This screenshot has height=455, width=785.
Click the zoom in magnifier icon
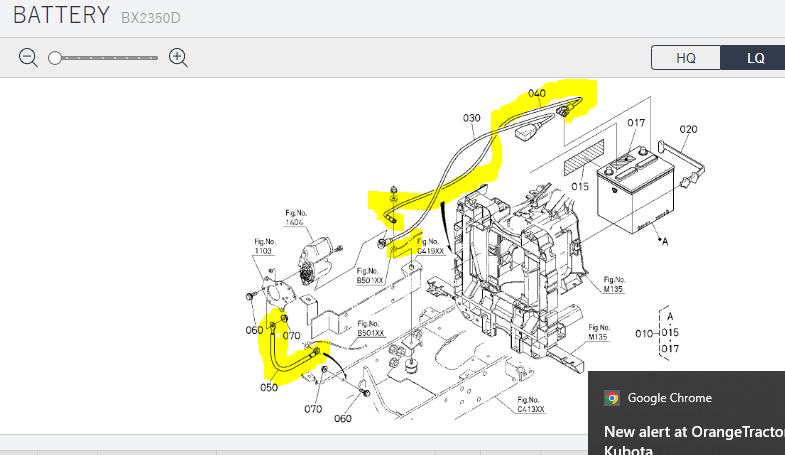(178, 58)
